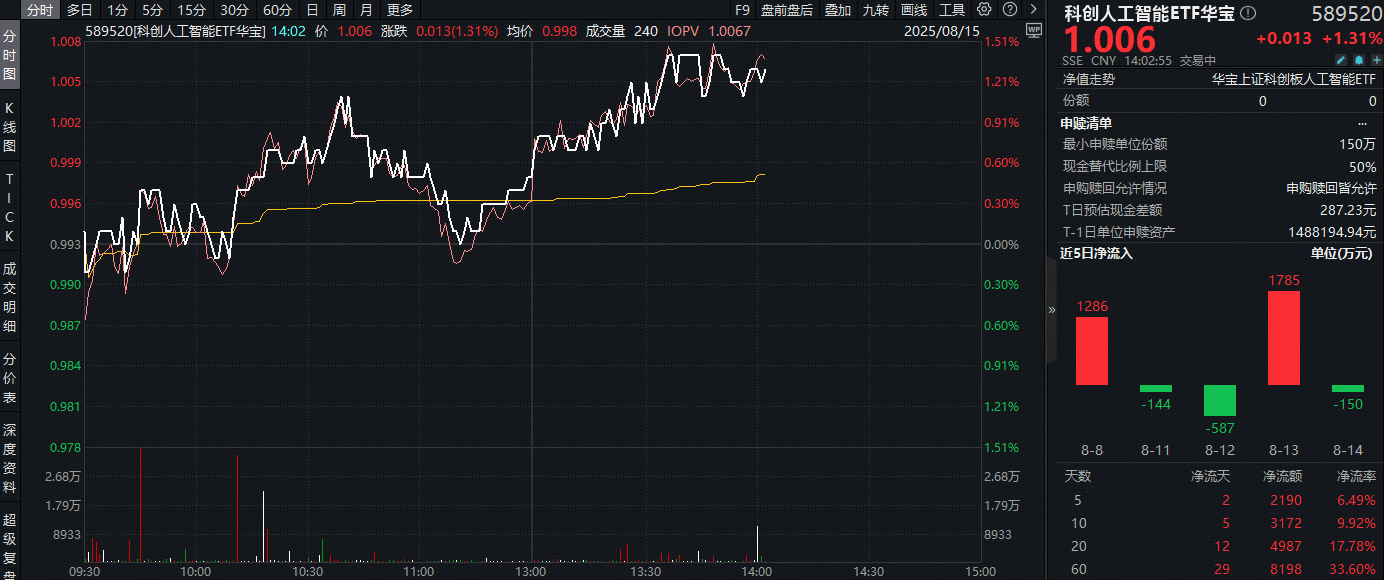
Task: Toggle the 九转 indicator
Action: point(876,10)
